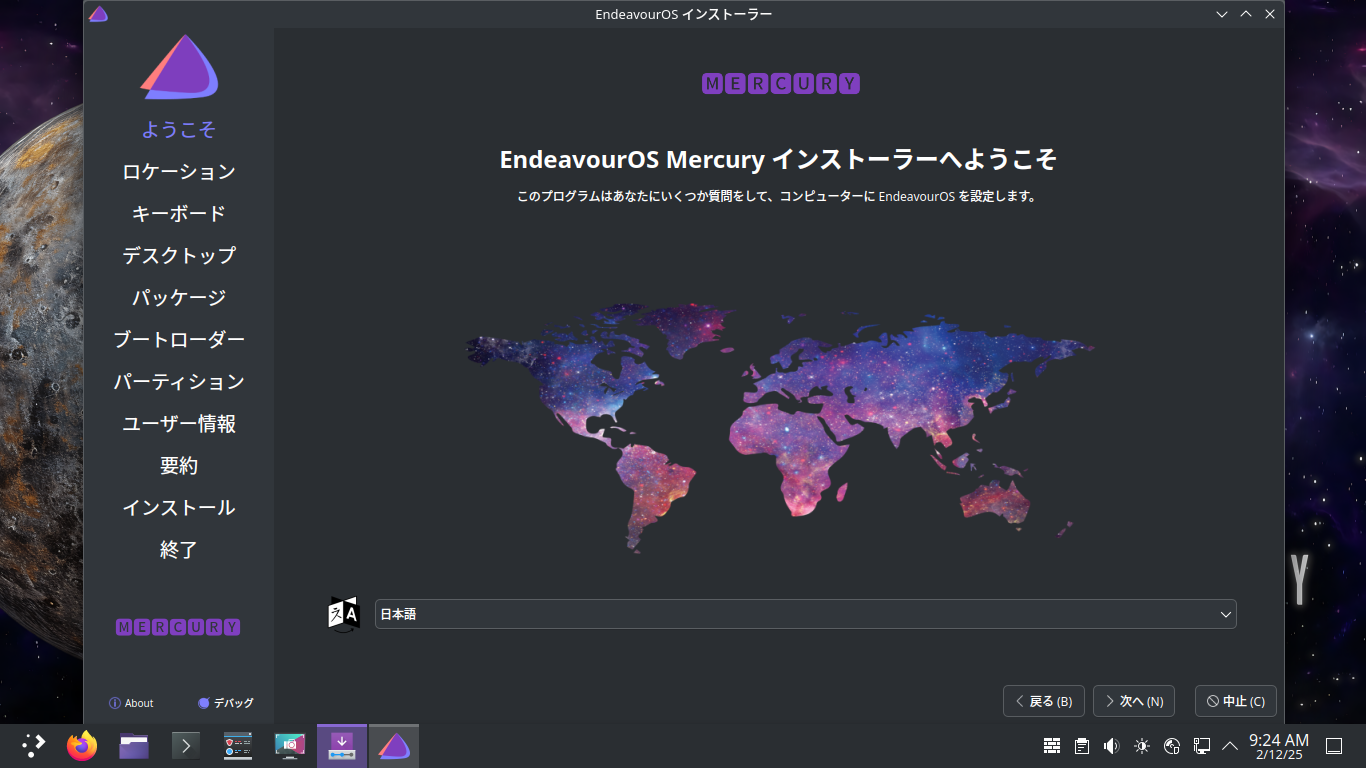Click the 戻る (B) back button
The width and height of the screenshot is (1366, 768).
[1044, 701]
